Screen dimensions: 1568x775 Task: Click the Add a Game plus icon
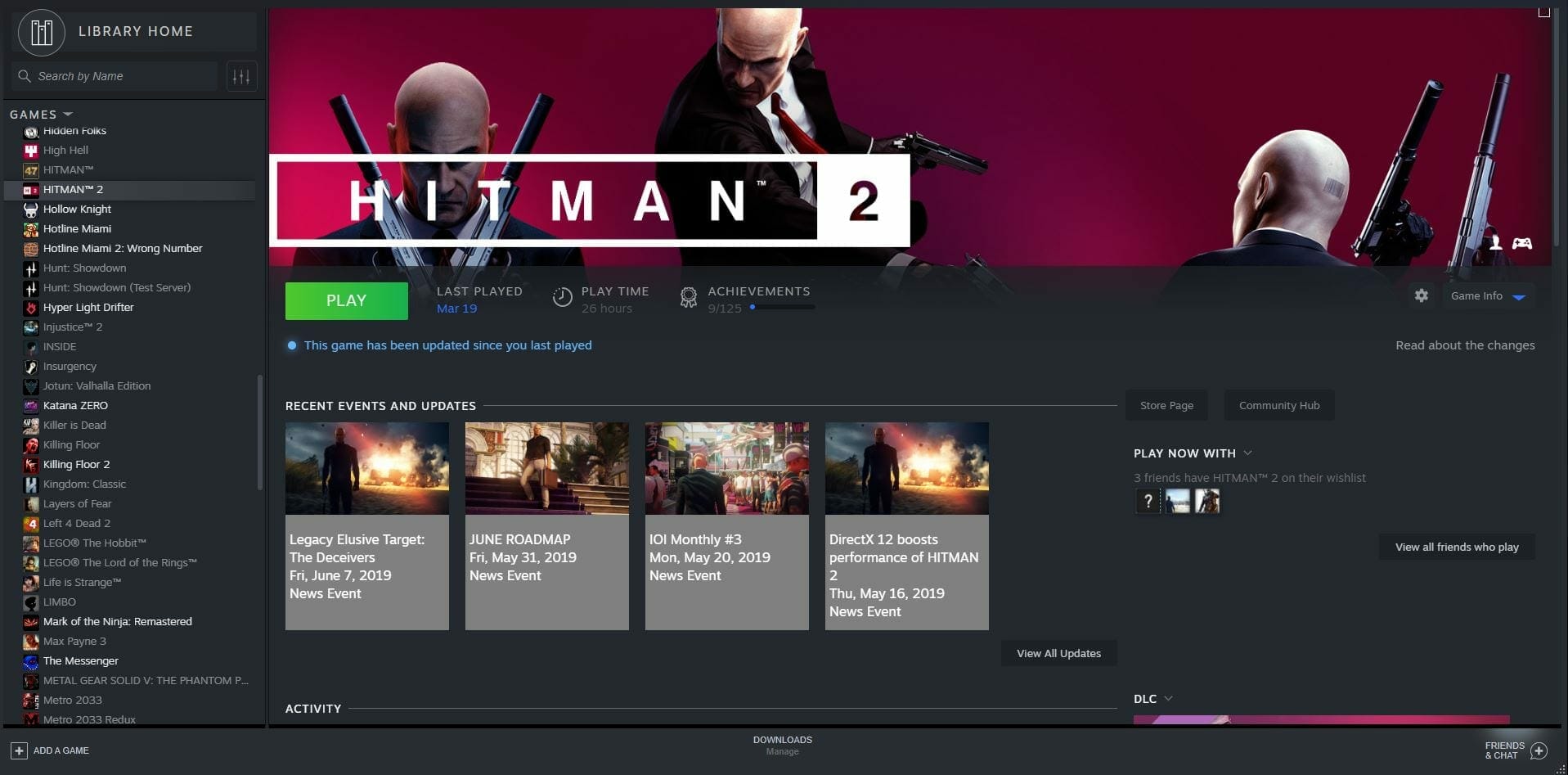click(x=19, y=750)
